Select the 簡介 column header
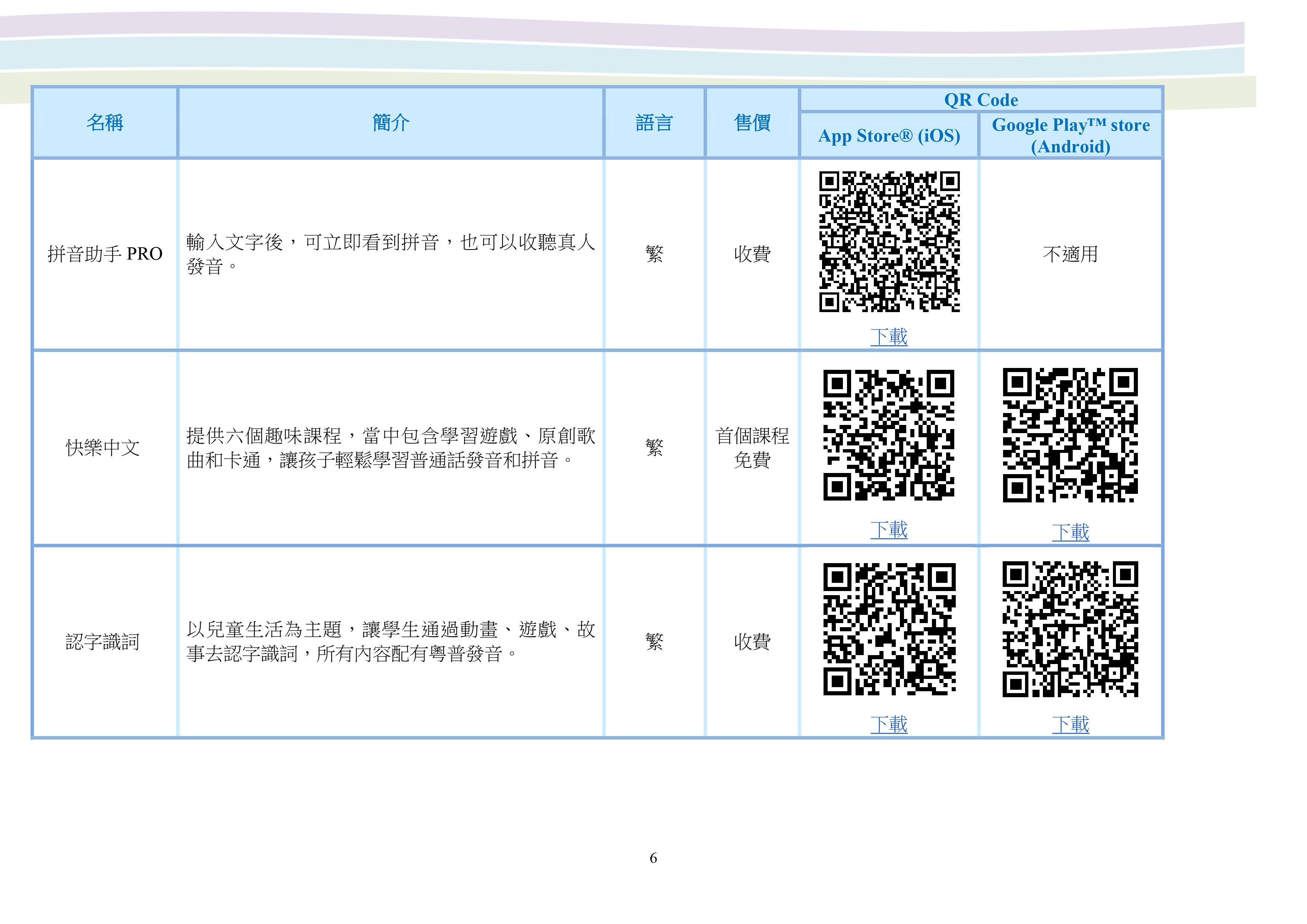Viewport: 1307px width, 924px height. pos(390,123)
